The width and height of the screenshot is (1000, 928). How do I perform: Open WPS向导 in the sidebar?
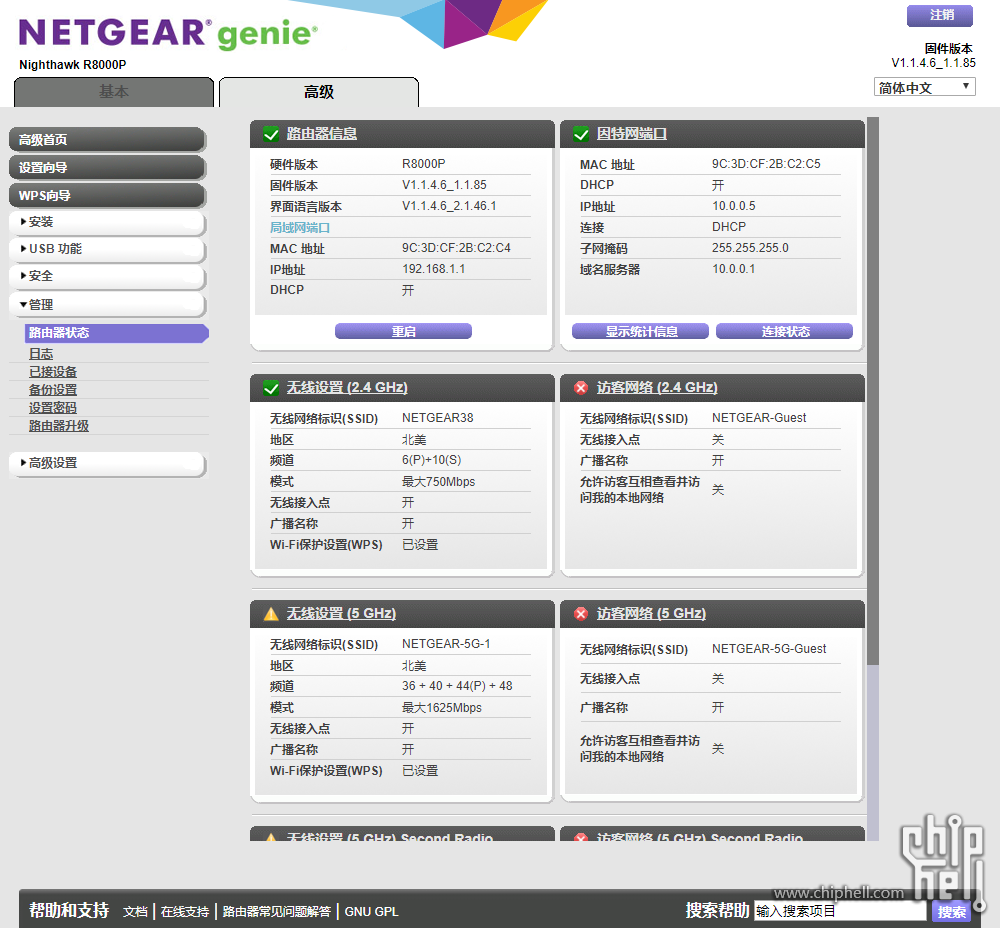pos(107,196)
